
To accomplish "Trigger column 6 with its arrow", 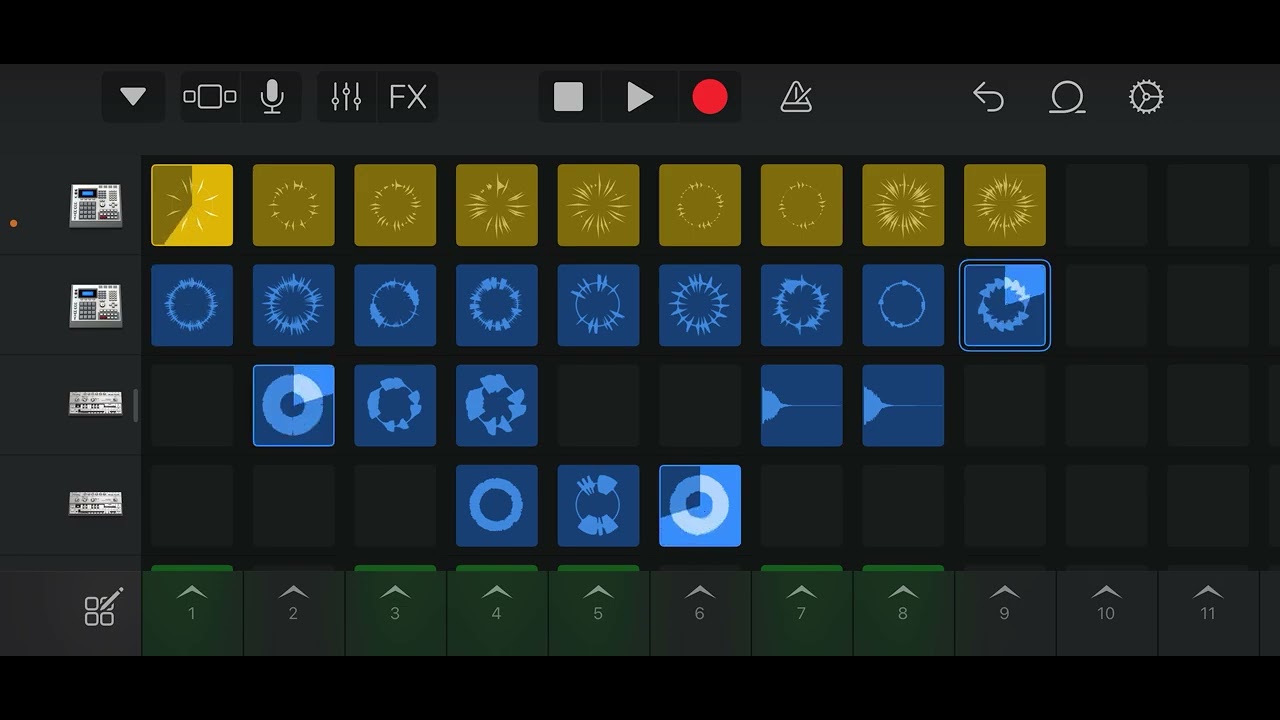I will coord(700,602).
